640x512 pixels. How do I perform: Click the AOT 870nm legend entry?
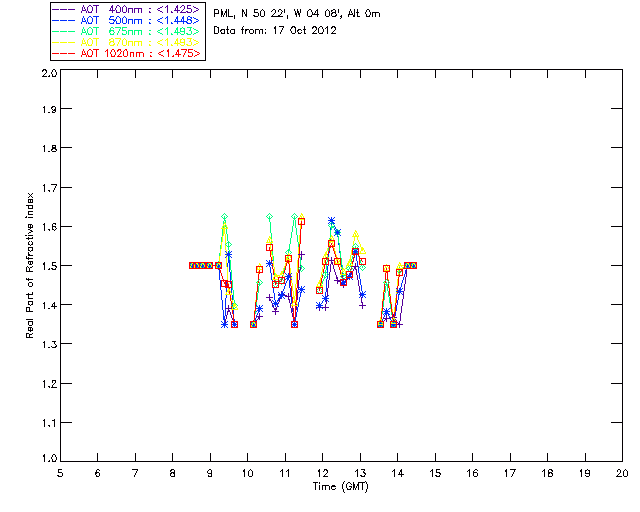[x=127, y=42]
